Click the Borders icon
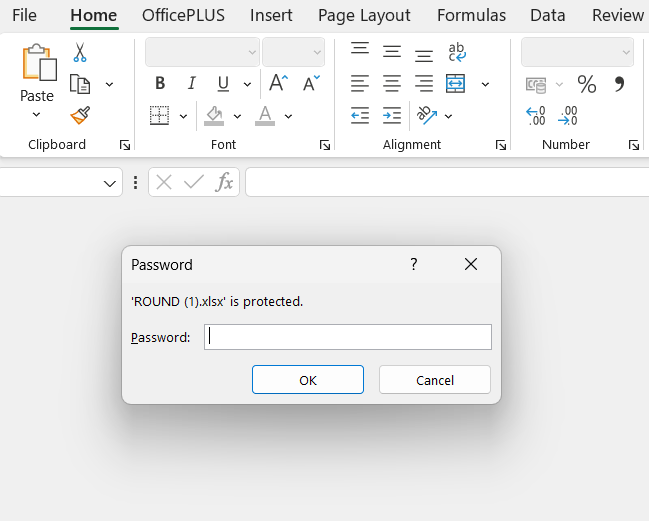The height and width of the screenshot is (521, 649). 159,115
